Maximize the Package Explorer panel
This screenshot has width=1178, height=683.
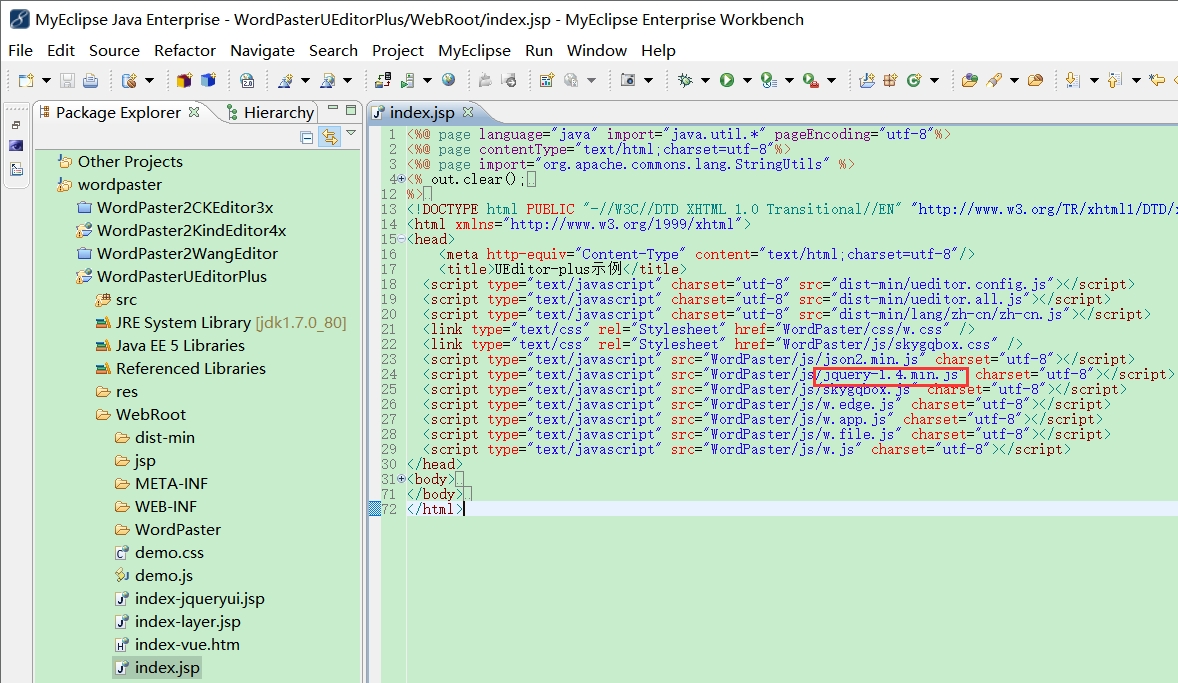pos(351,110)
